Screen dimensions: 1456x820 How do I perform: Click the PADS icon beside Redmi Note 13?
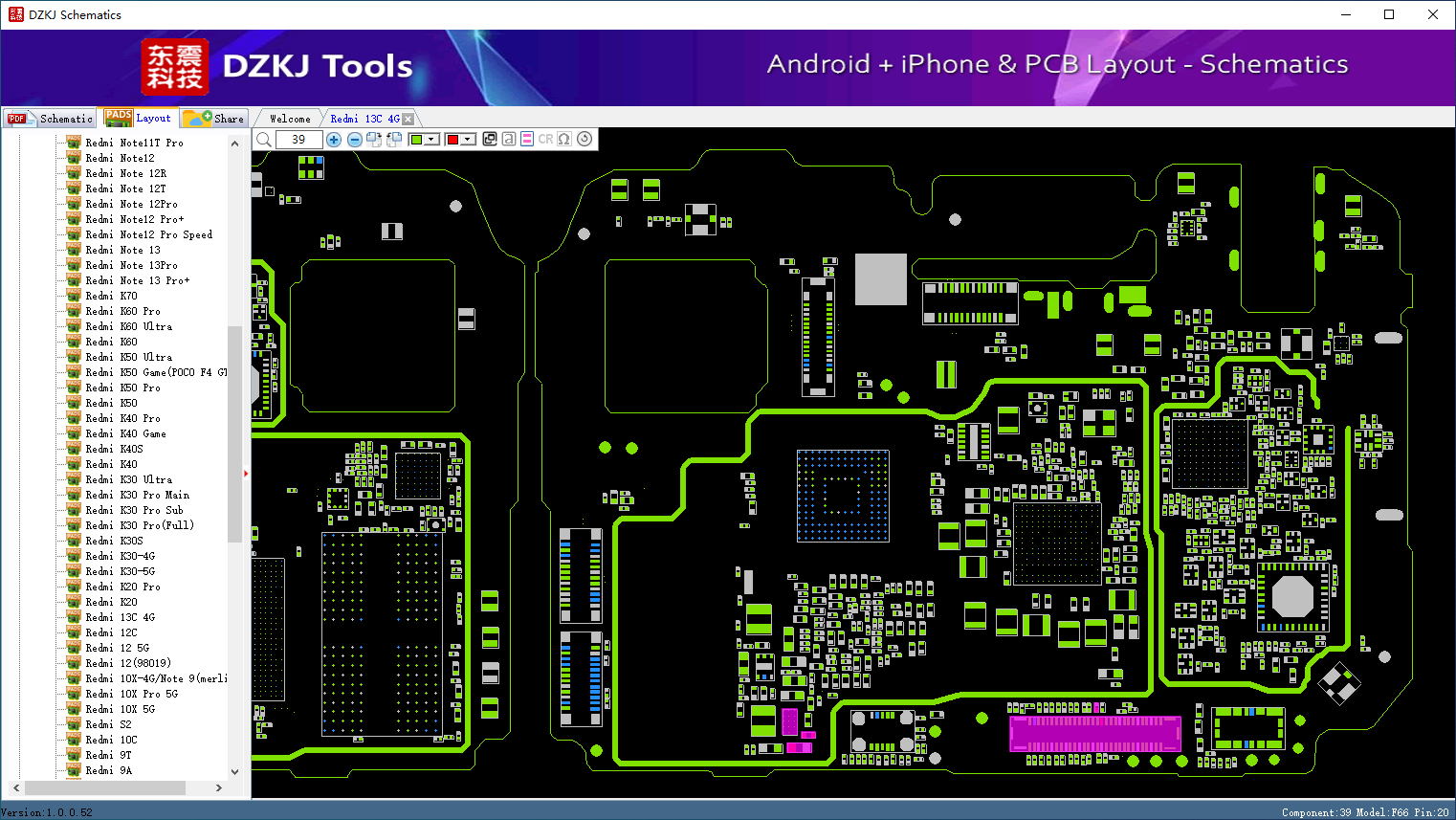[74, 249]
